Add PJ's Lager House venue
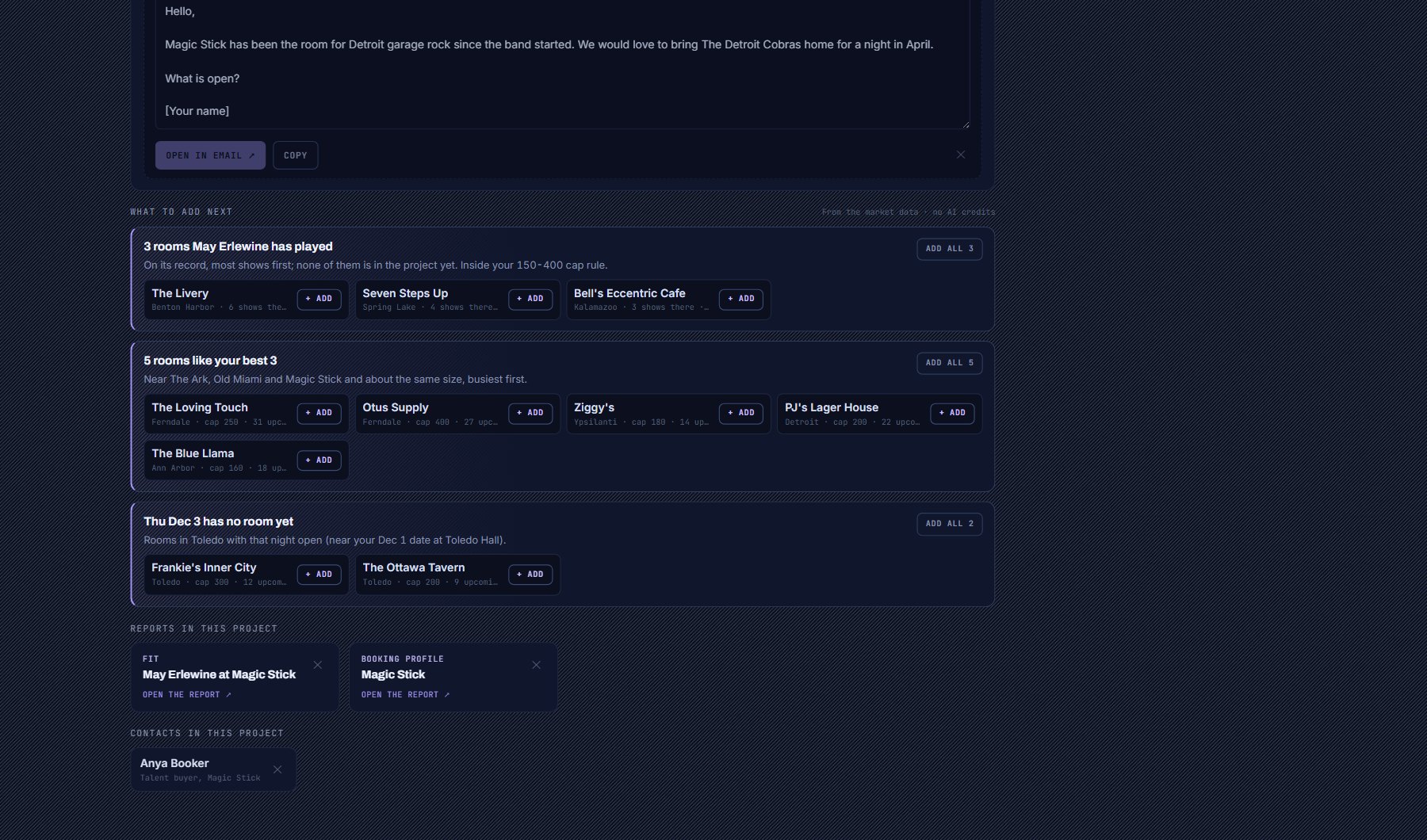The image size is (1427, 840). [x=952, y=413]
